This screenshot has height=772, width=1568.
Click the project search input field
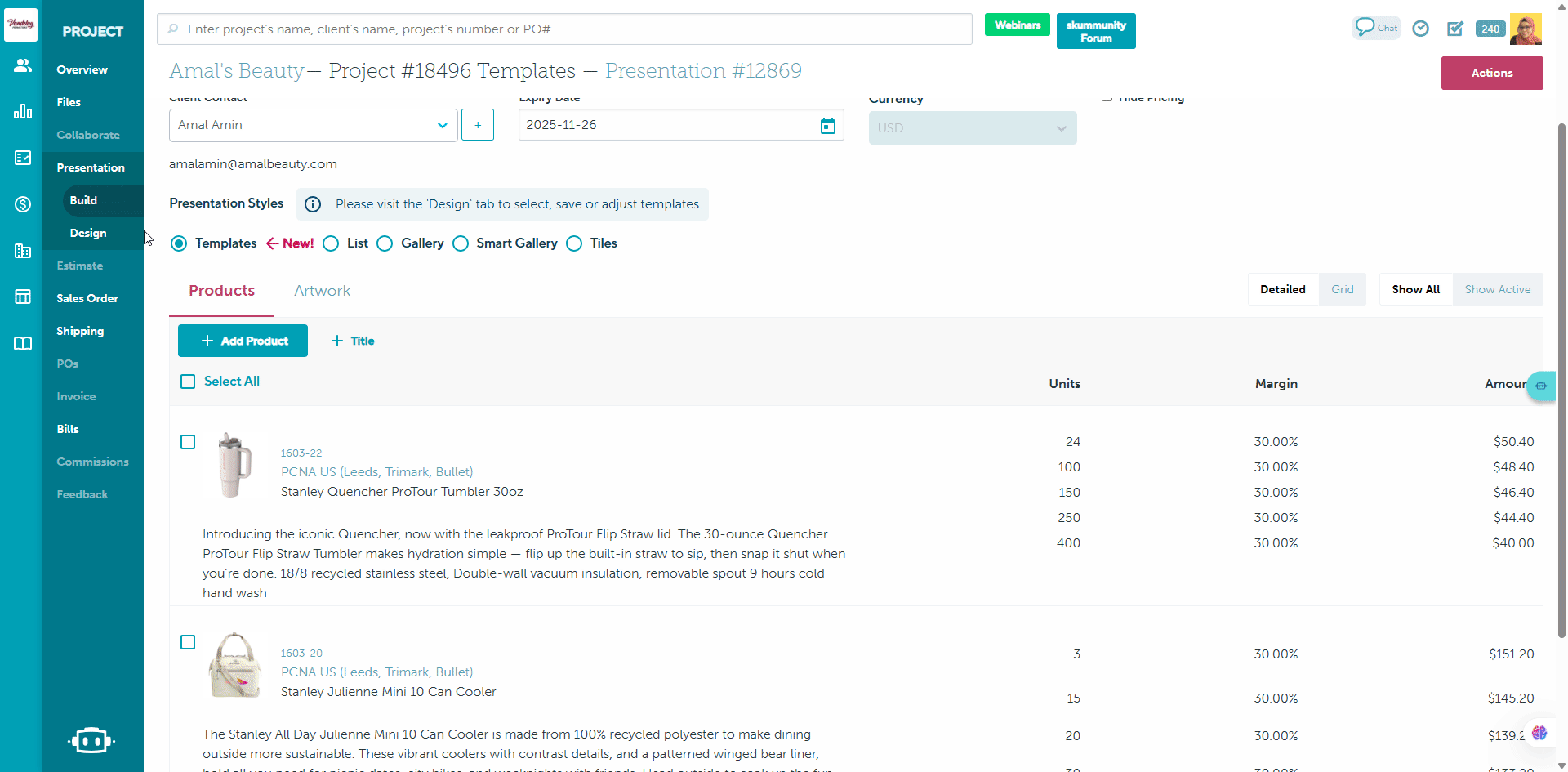[563, 29]
